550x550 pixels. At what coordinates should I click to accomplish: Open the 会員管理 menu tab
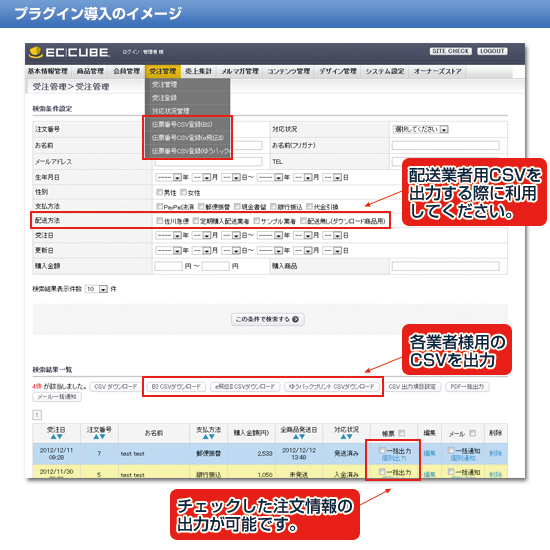click(x=126, y=71)
